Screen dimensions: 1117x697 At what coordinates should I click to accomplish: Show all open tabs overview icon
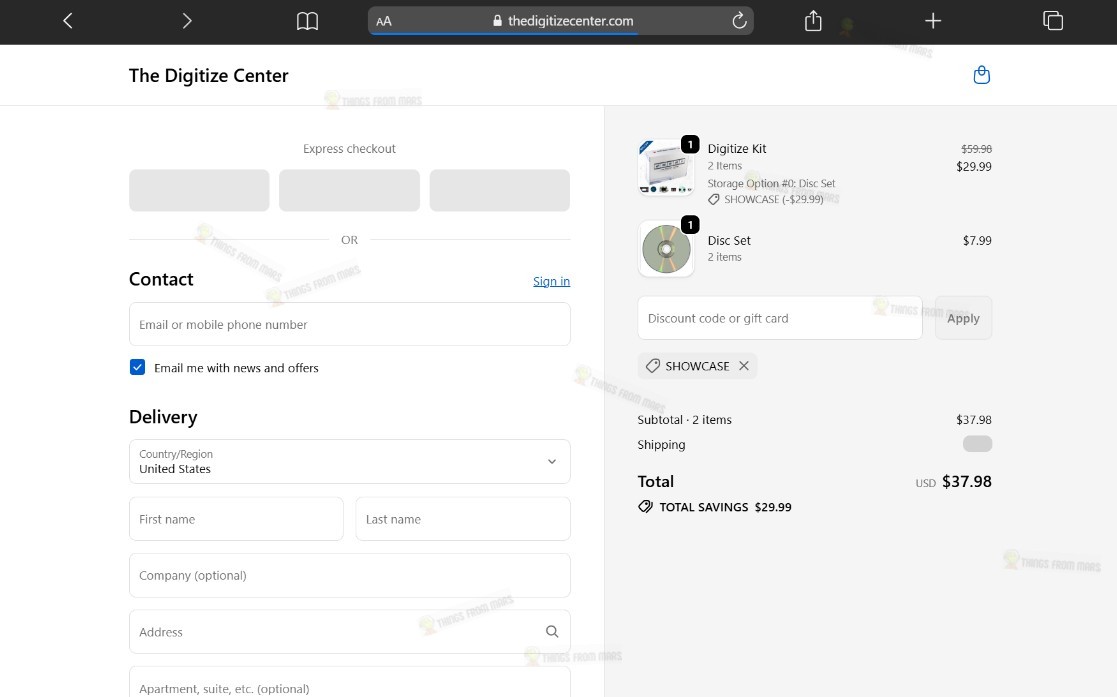point(1052,21)
